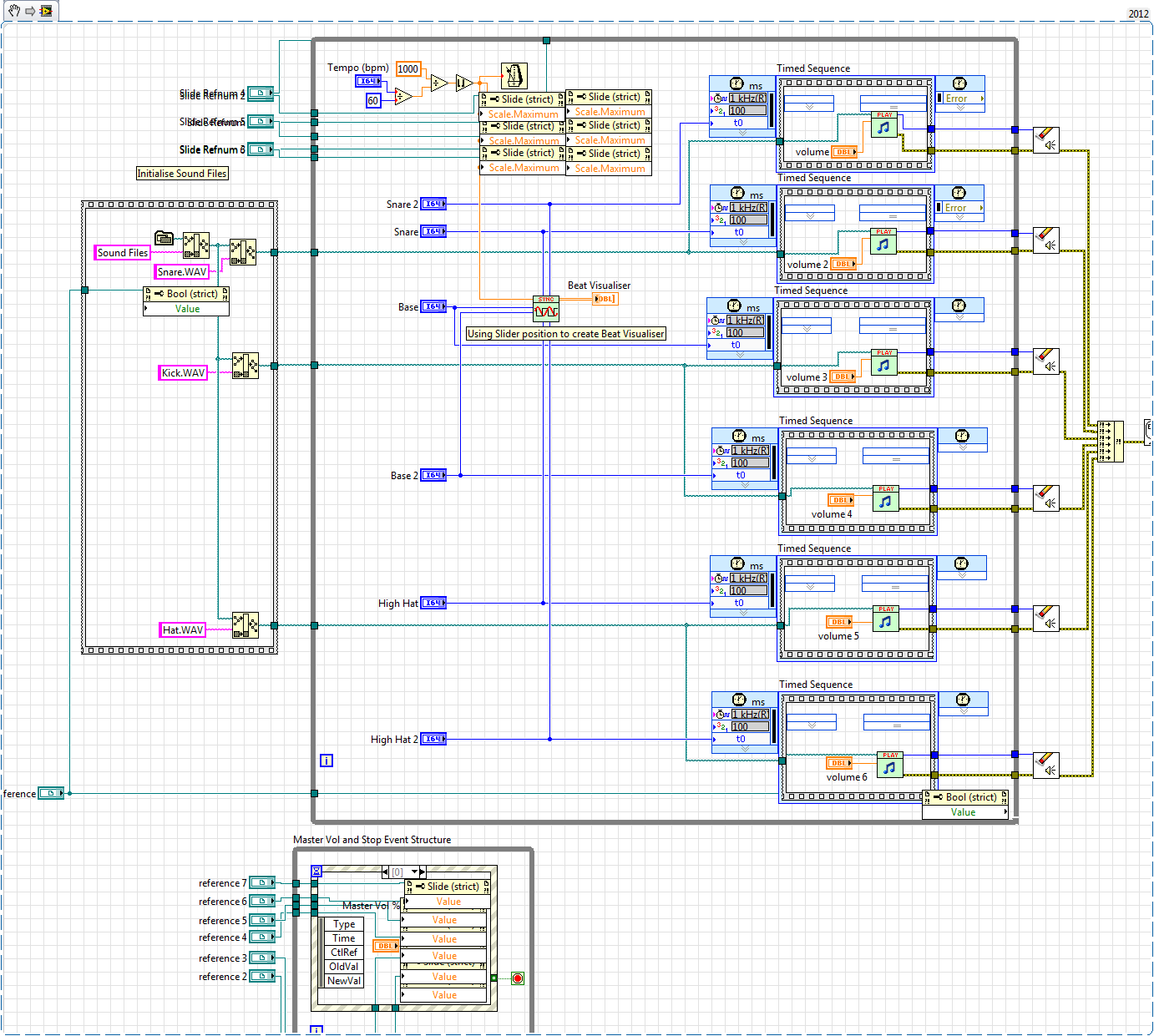Select the High Hat 2 I64 terminal
Image resolution: width=1154 pixels, height=1036 pixels.
[433, 739]
